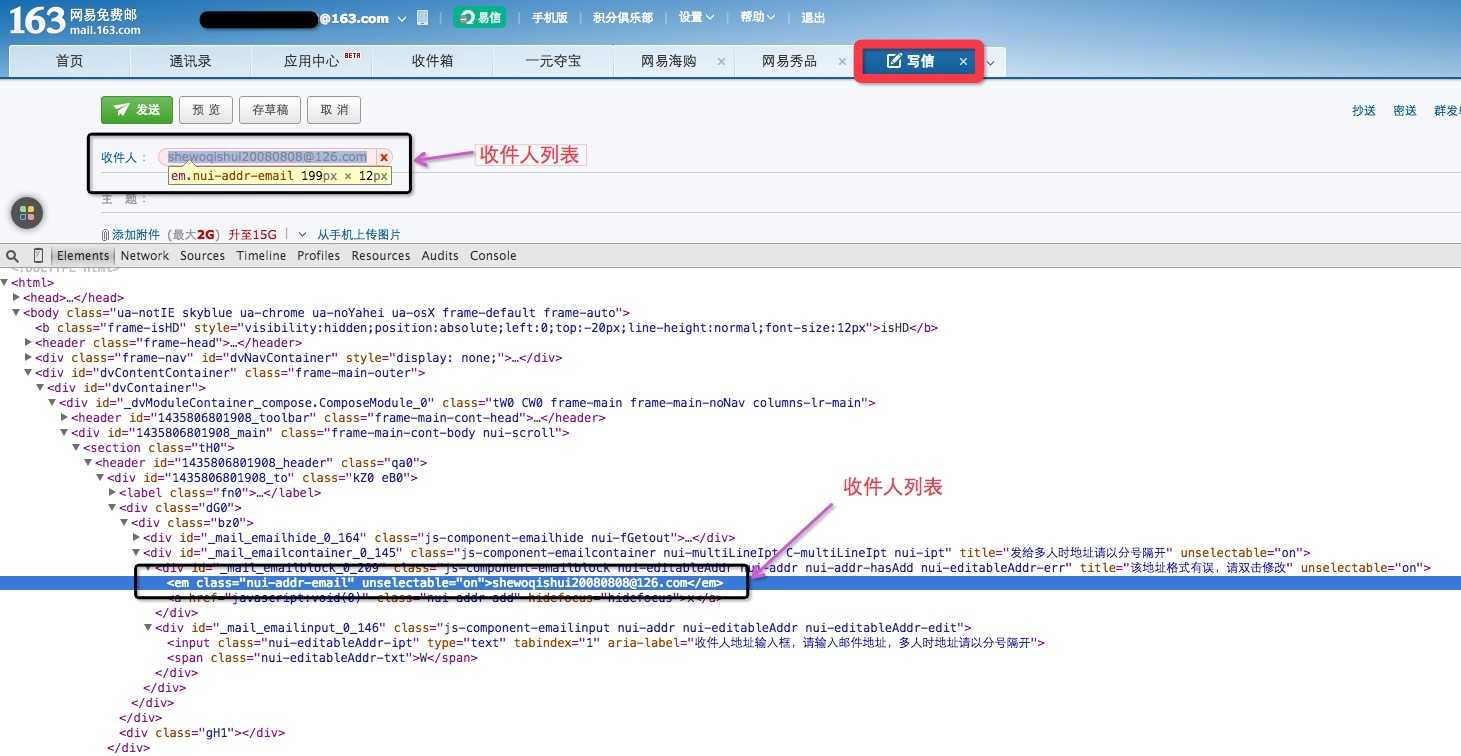
Task: Collapse the dvContainer div node
Action: [x=40, y=388]
